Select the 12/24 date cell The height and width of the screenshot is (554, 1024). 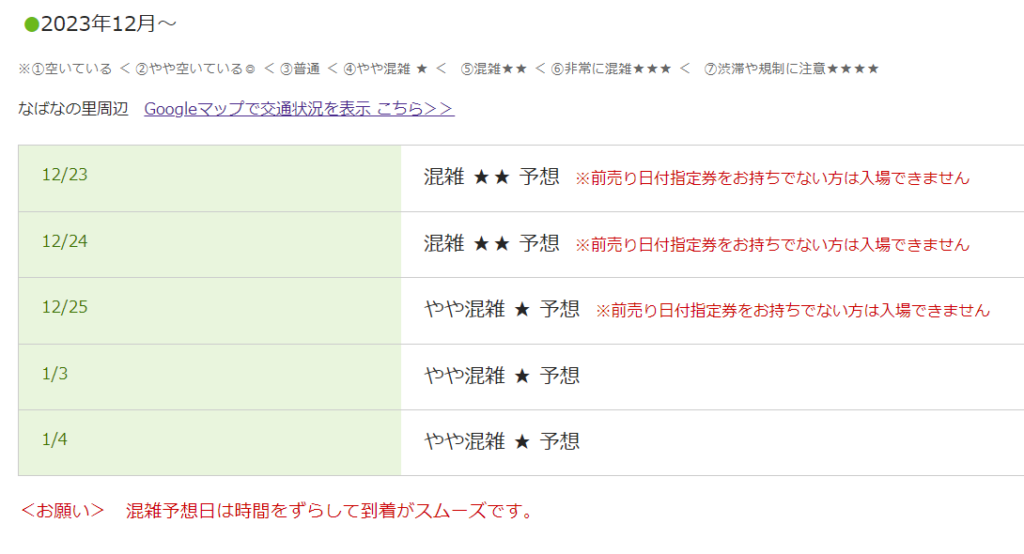pyautogui.click(x=65, y=241)
